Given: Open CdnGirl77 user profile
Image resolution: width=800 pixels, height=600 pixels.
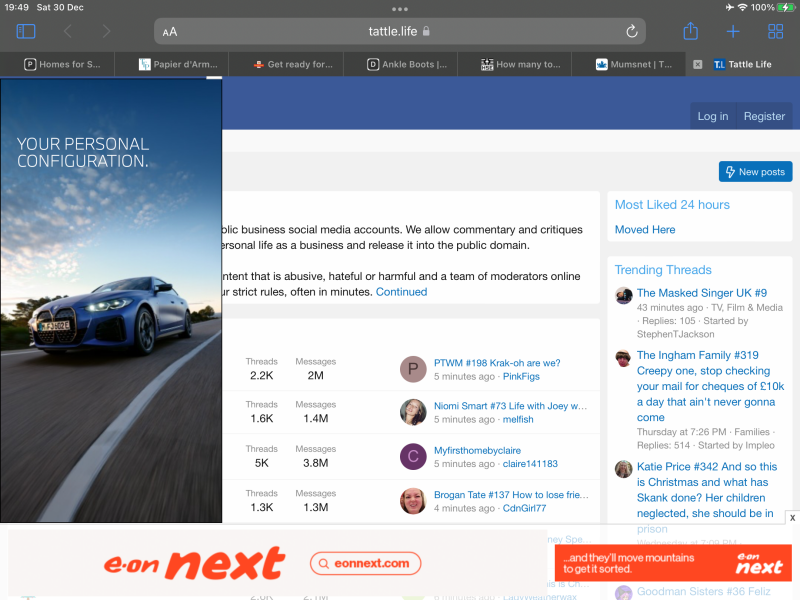Looking at the screenshot, I should pos(524,508).
